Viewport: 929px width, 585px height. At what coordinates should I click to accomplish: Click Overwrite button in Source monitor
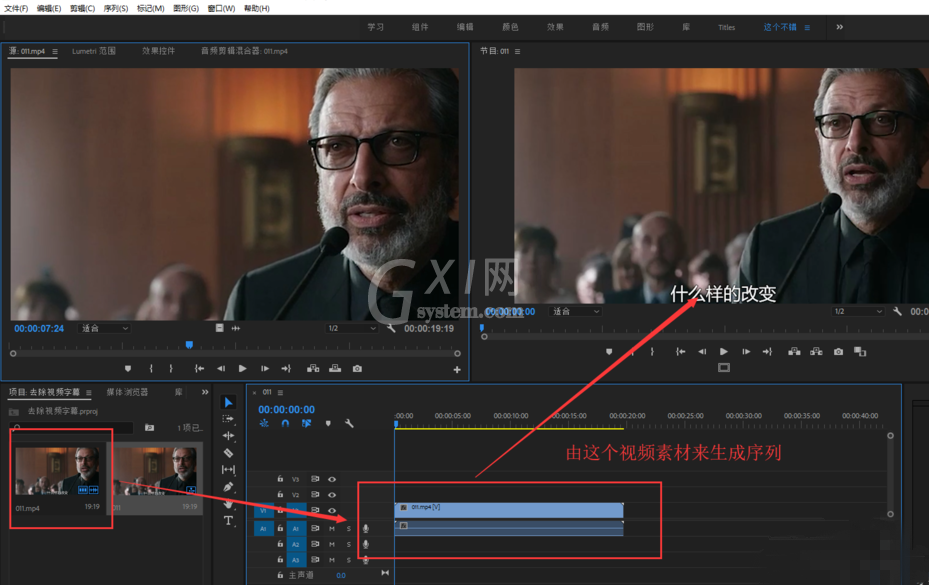pyautogui.click(x=335, y=369)
